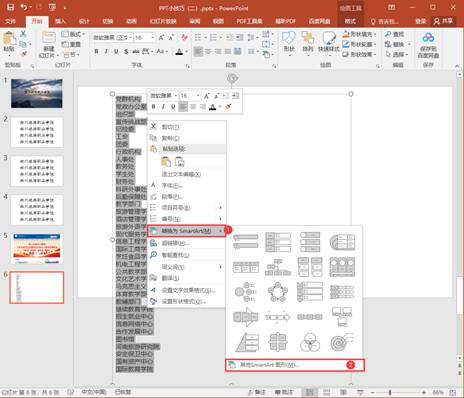This screenshot has width=464, height=398.
Task: Choose the pyramid list SmartArt layout
Action: [x=246, y=342]
